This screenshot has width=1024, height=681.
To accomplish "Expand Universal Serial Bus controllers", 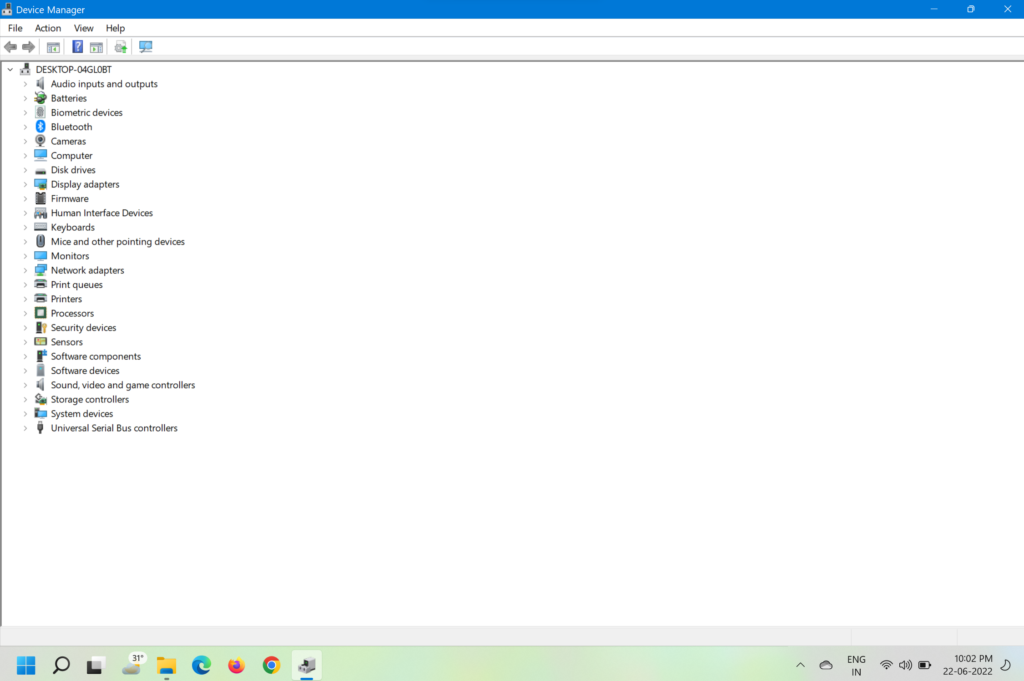I will click(x=25, y=428).
